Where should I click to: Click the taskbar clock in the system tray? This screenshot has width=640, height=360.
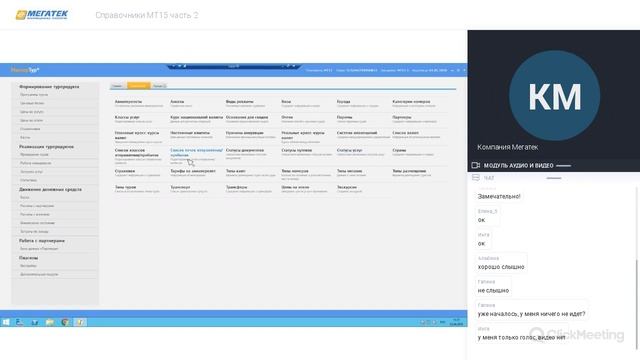coord(456,322)
